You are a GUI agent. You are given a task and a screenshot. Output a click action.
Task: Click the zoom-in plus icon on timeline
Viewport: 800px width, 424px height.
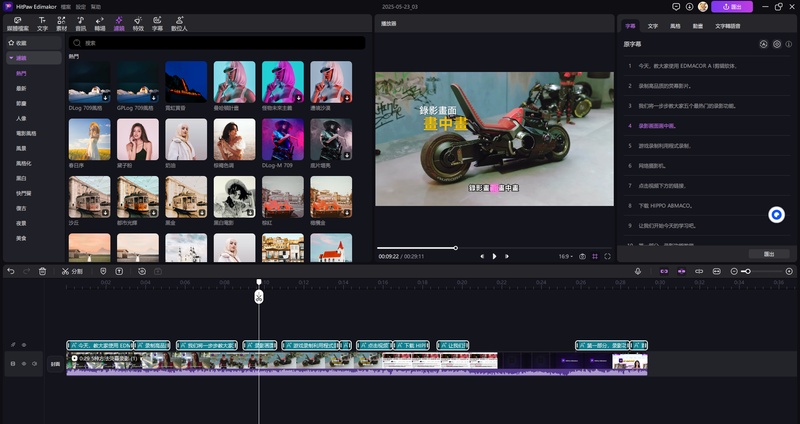(x=789, y=271)
